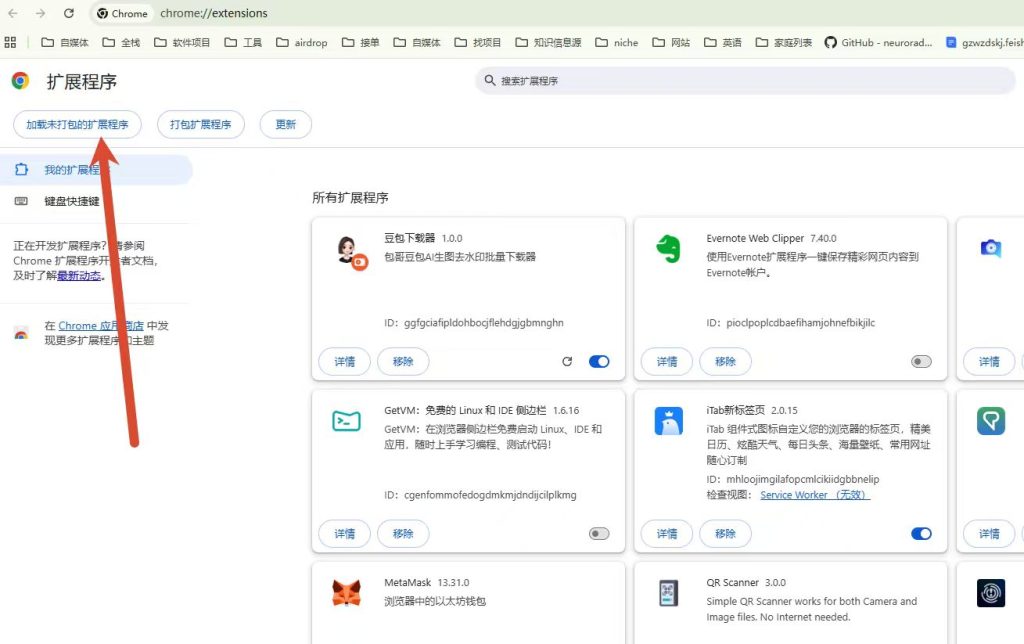Open the 网站 bookmark folder
This screenshot has width=1024, height=644.
pos(671,42)
